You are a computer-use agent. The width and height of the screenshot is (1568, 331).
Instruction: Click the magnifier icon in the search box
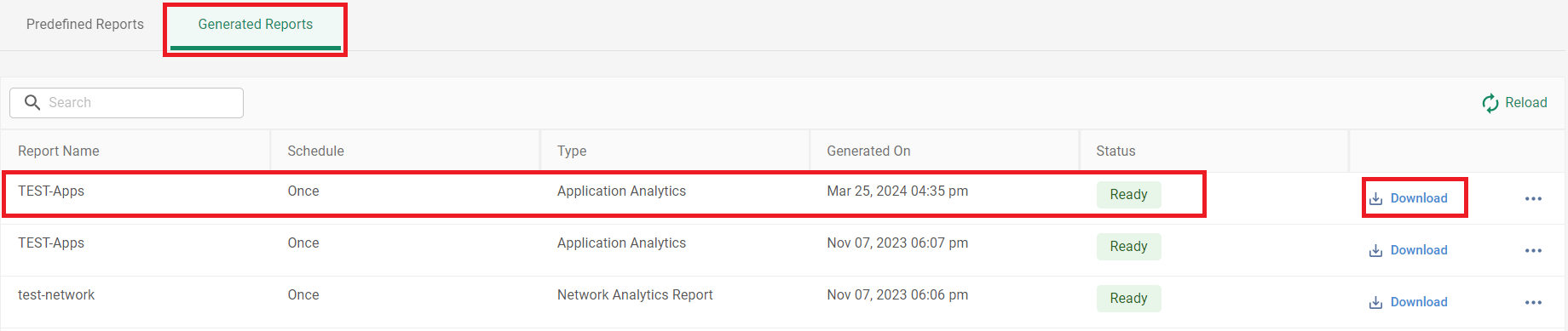[32, 102]
